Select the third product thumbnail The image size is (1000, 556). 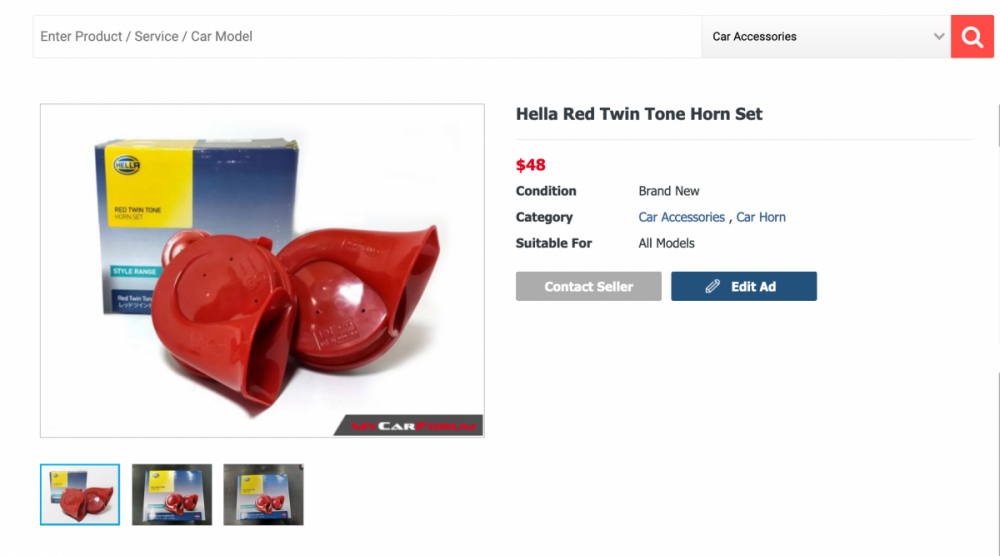pos(263,494)
